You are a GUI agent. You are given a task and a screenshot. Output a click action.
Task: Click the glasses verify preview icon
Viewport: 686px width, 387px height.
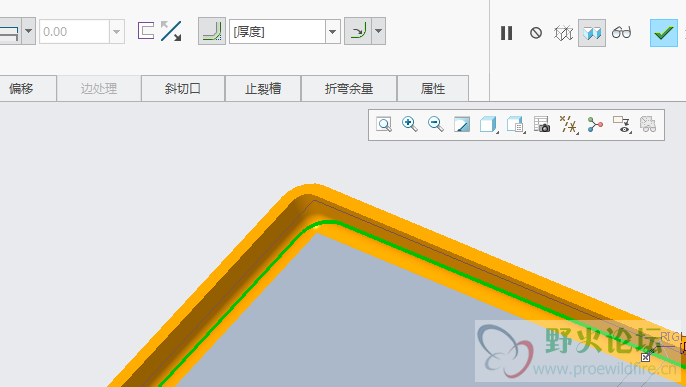(x=621, y=32)
